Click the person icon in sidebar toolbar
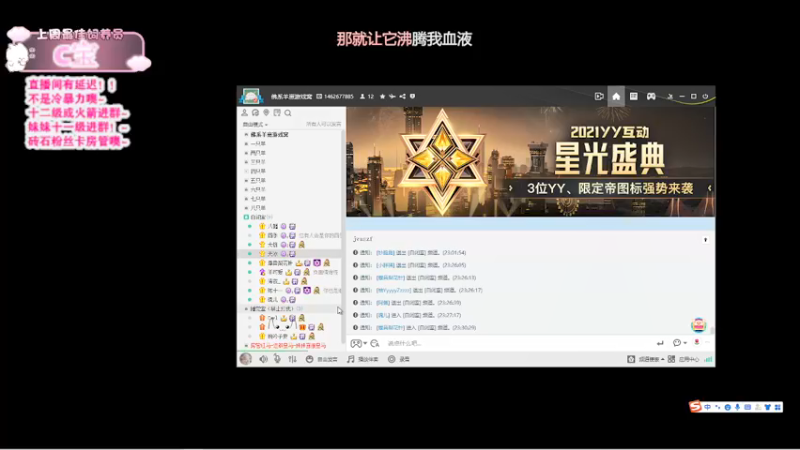Image resolution: width=800 pixels, height=450 pixels. 244,113
